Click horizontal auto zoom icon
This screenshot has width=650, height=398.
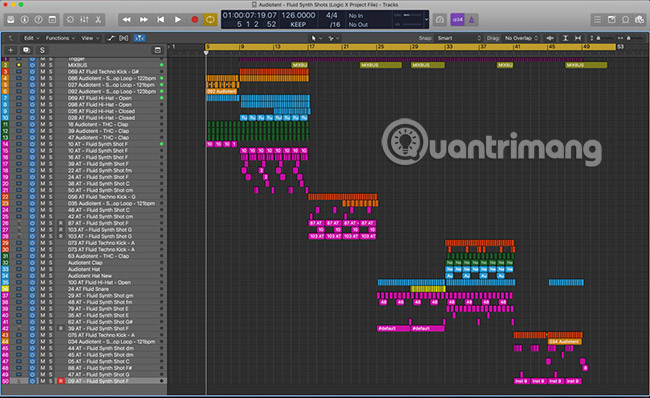(577, 38)
